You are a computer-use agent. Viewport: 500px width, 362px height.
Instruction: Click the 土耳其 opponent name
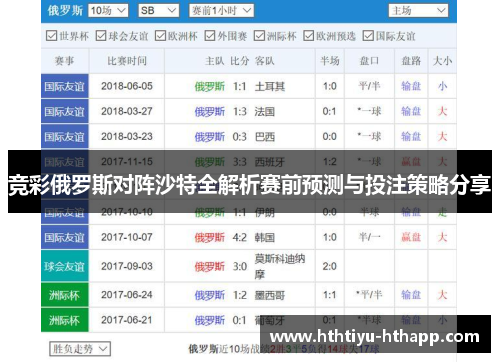tap(270, 86)
